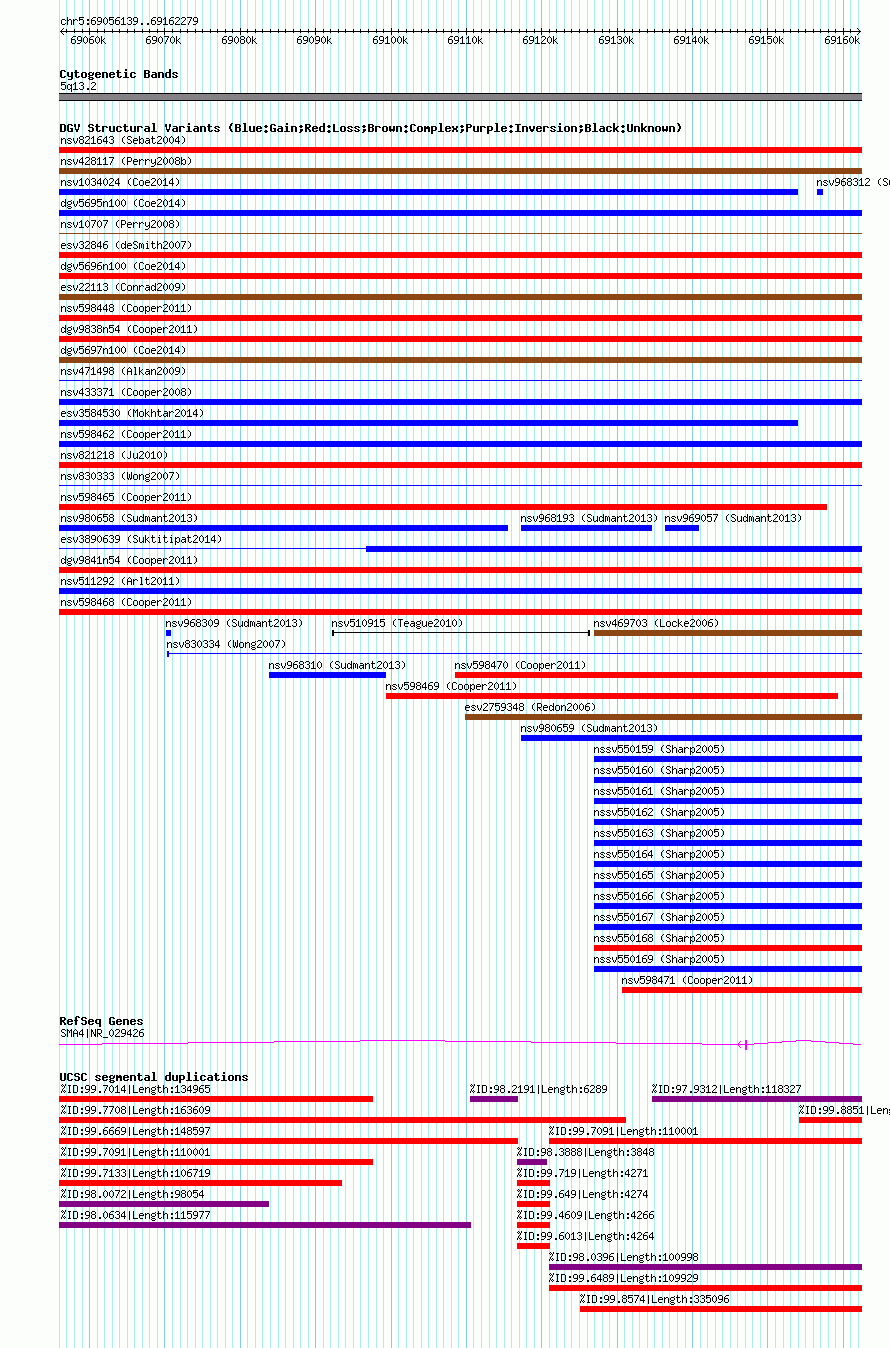
Task: Click the nsv969057 (Sudmant2013) label
Action: (734, 518)
